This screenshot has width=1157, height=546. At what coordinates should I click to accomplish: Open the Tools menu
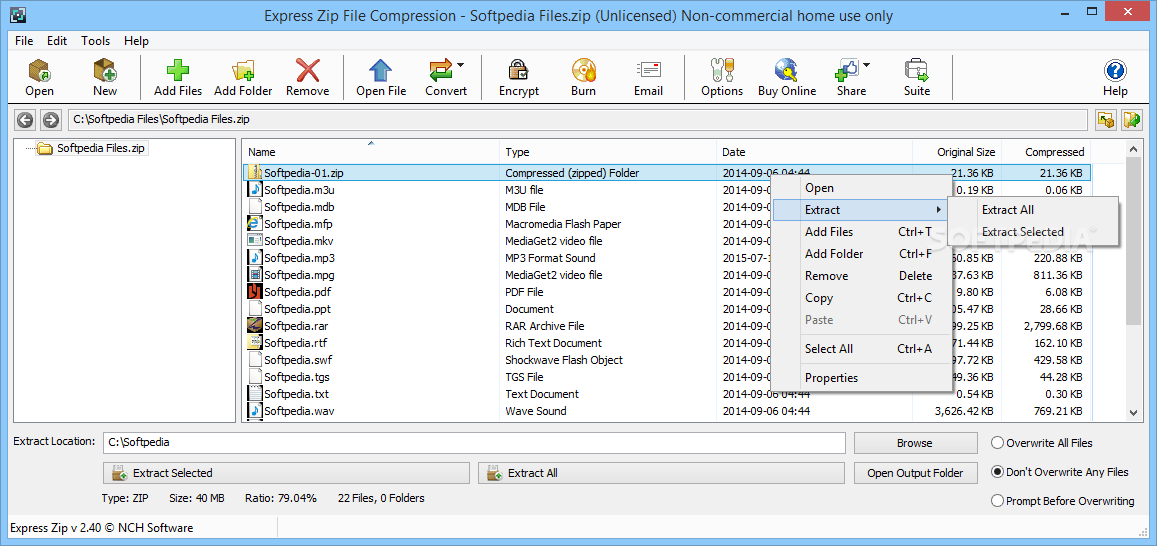tap(95, 41)
